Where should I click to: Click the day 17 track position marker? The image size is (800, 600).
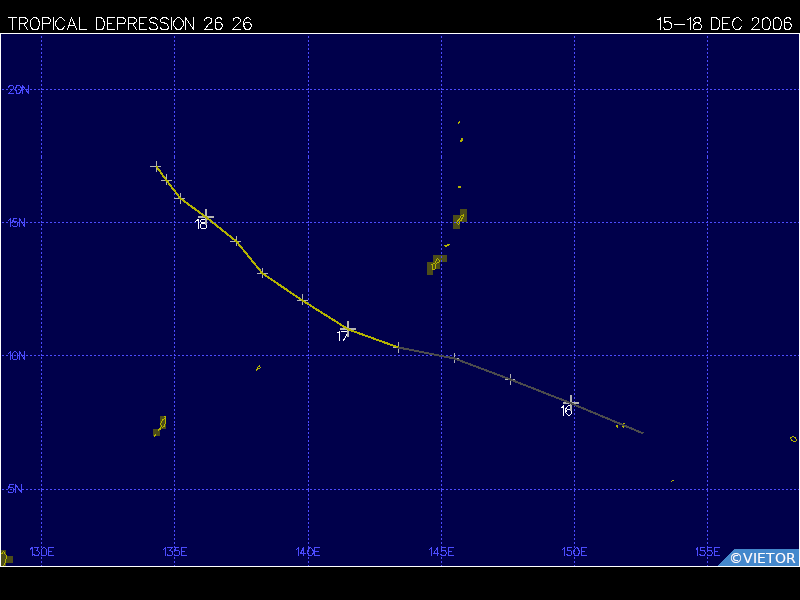point(347,328)
